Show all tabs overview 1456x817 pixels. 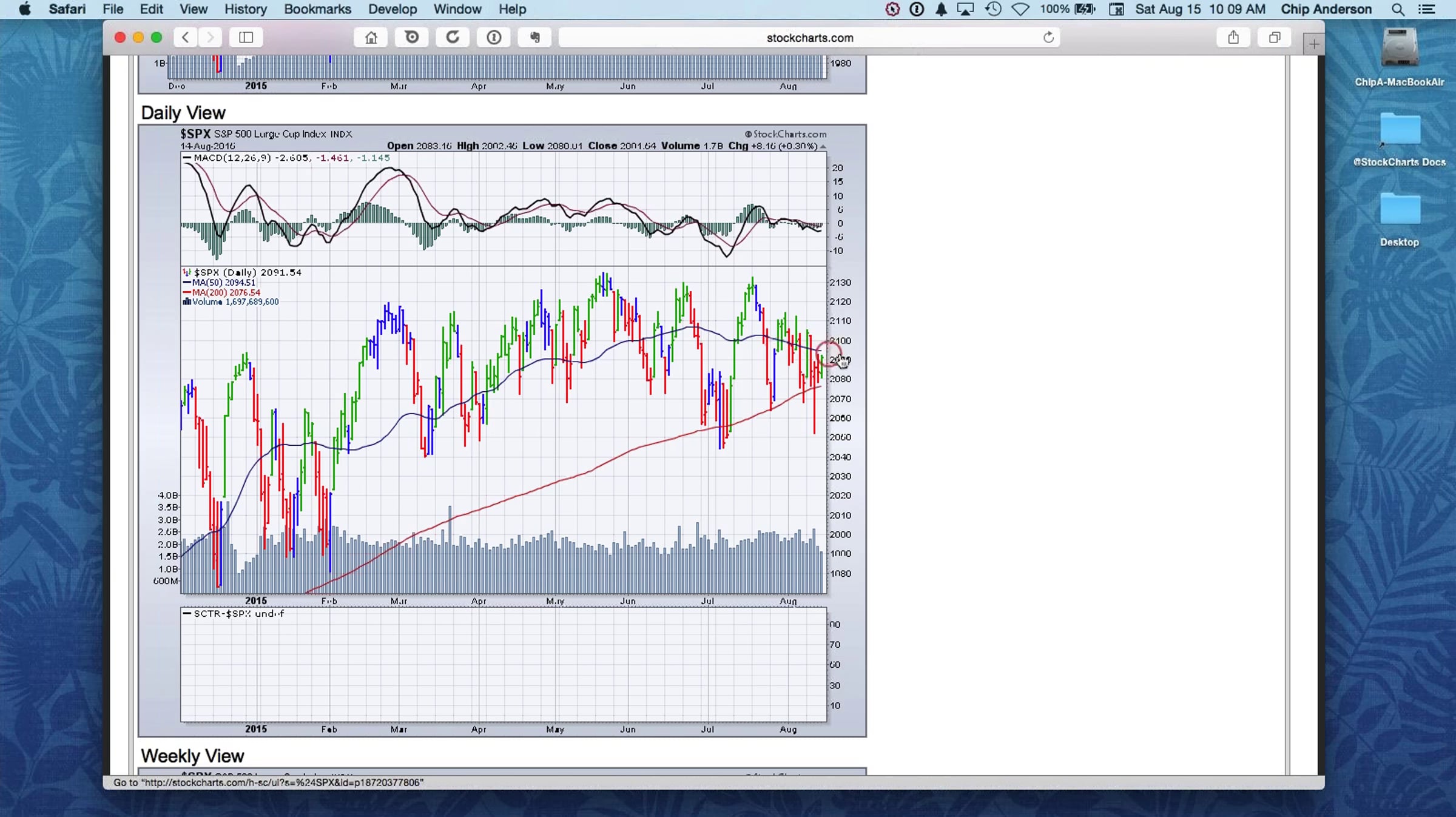tap(1275, 38)
